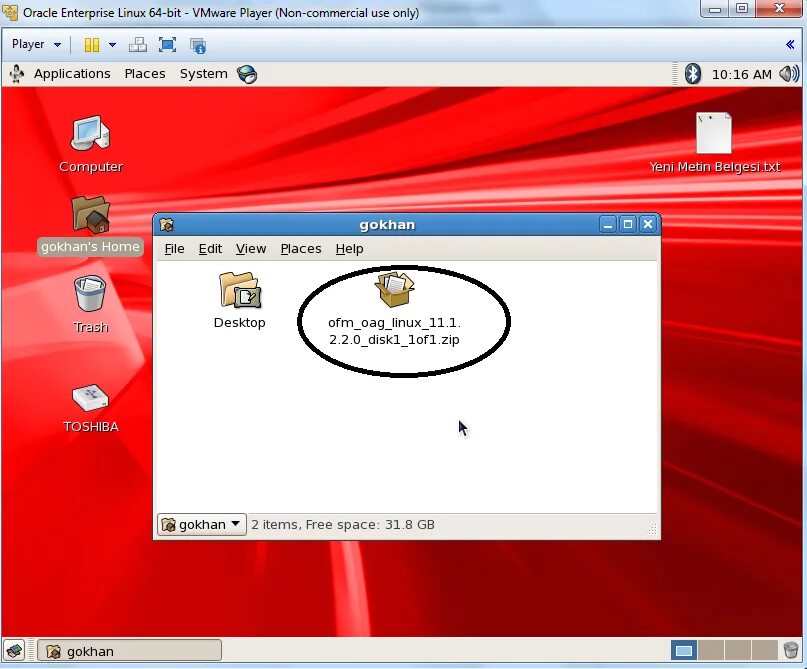Open the Places menu in the top panel
This screenshot has height=669, width=807.
(145, 74)
